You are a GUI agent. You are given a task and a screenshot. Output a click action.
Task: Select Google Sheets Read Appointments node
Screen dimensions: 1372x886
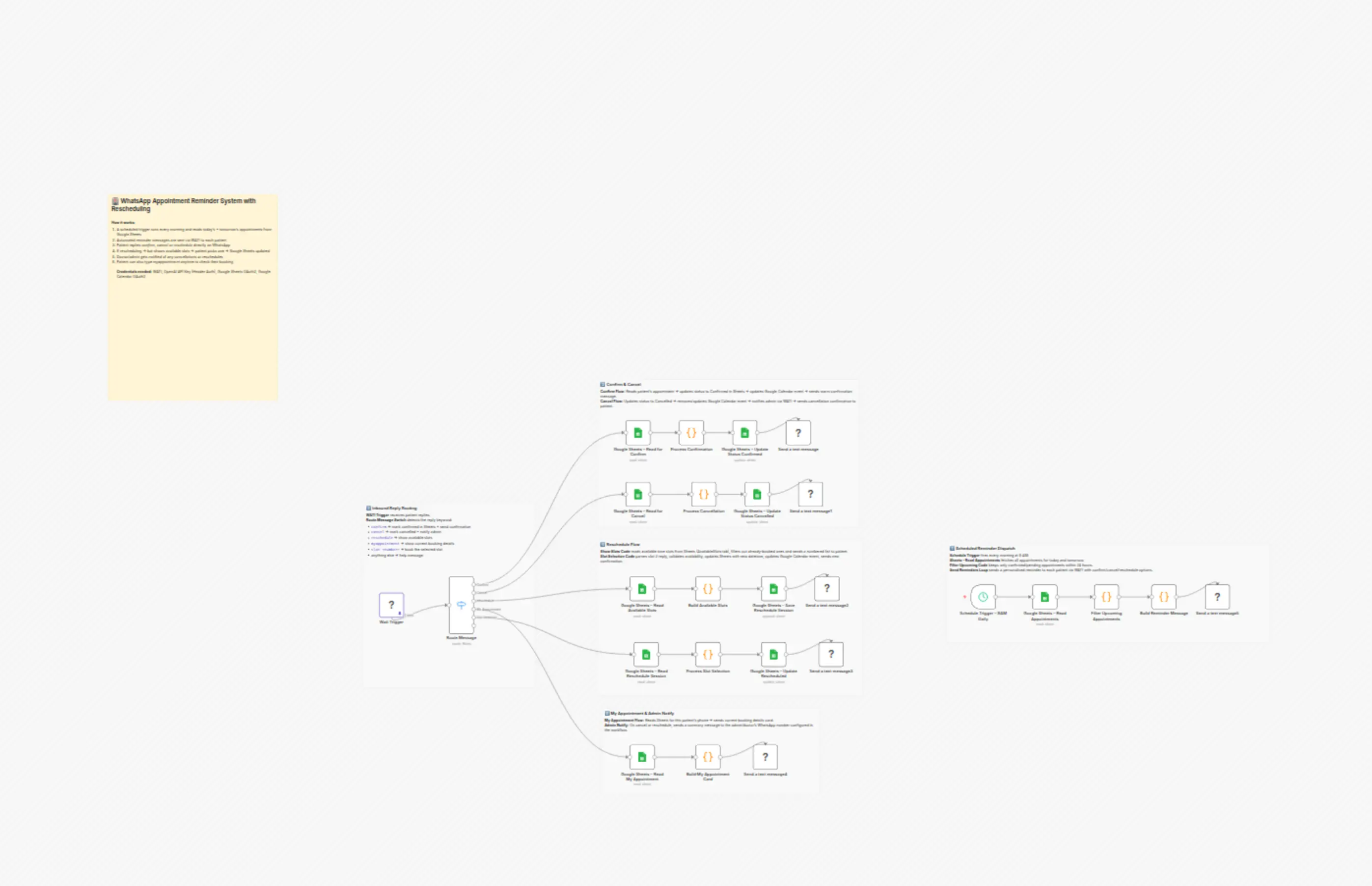point(1044,596)
